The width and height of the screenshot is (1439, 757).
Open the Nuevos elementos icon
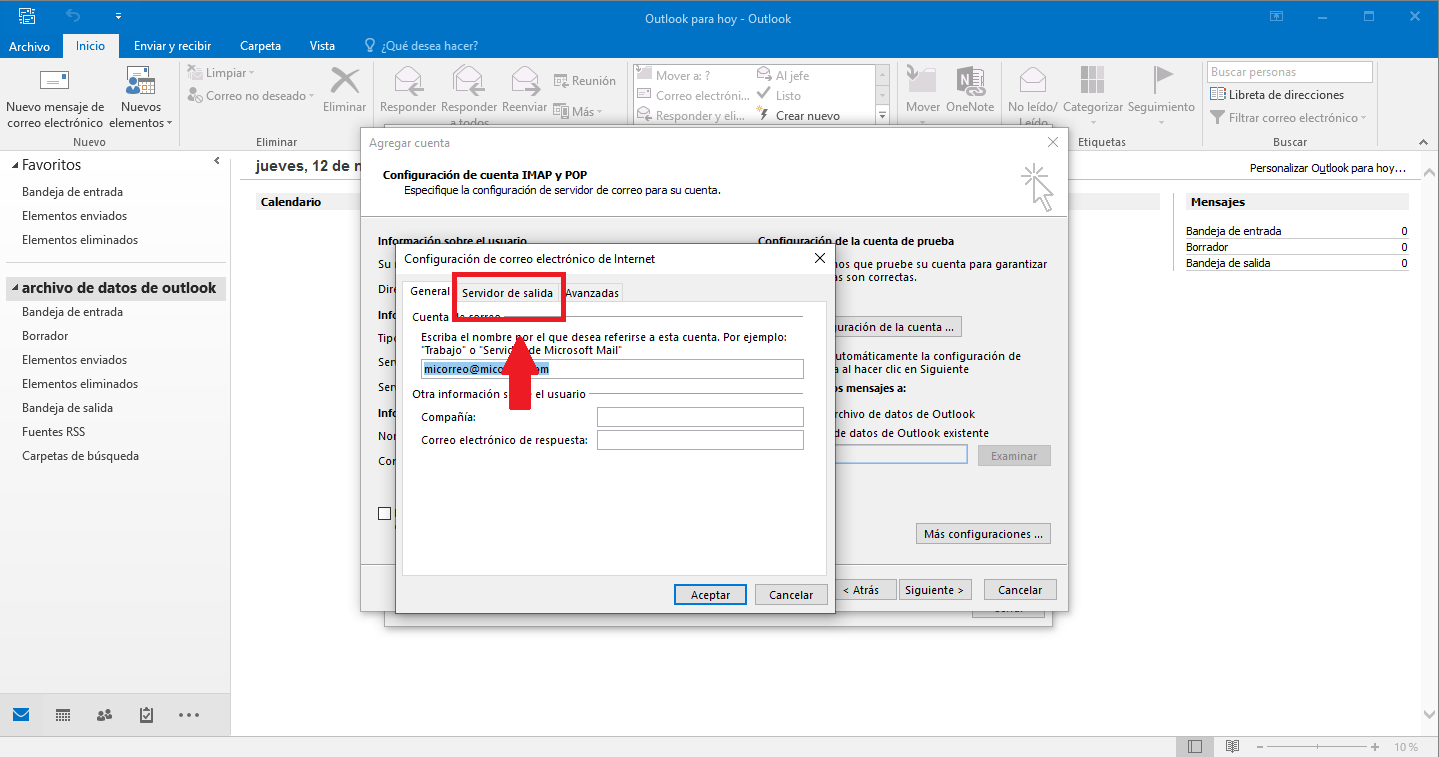[141, 82]
